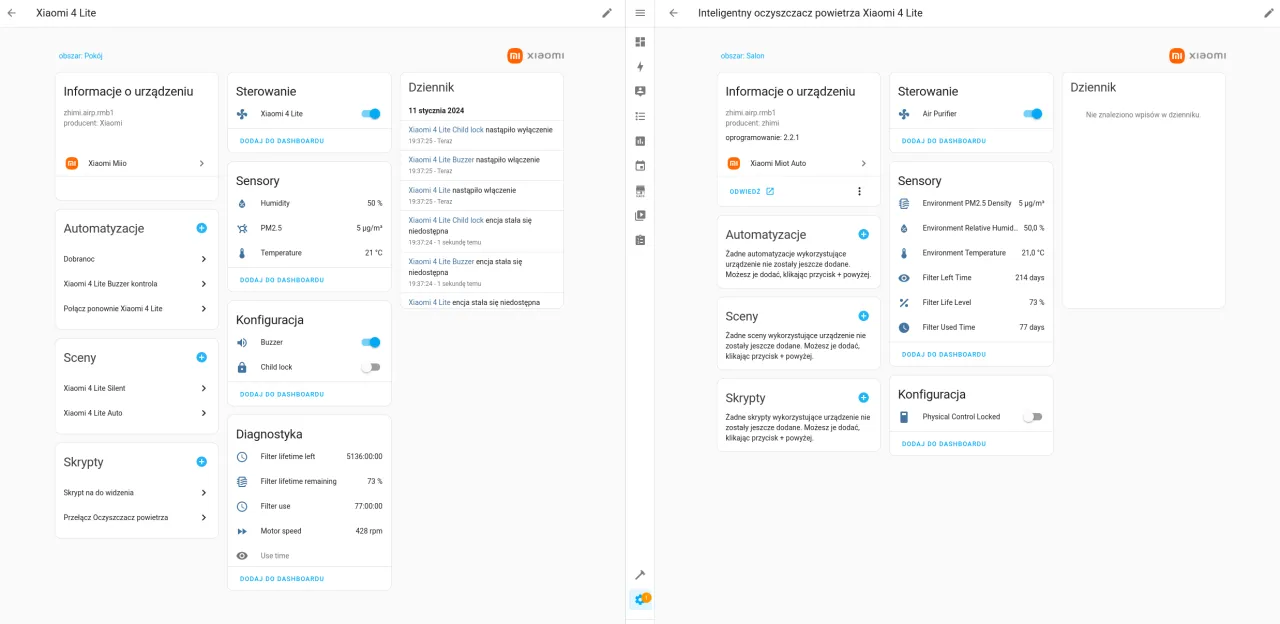The width and height of the screenshot is (1280, 624).
Task: Open the Calendar sidebar icon
Action: point(640,165)
